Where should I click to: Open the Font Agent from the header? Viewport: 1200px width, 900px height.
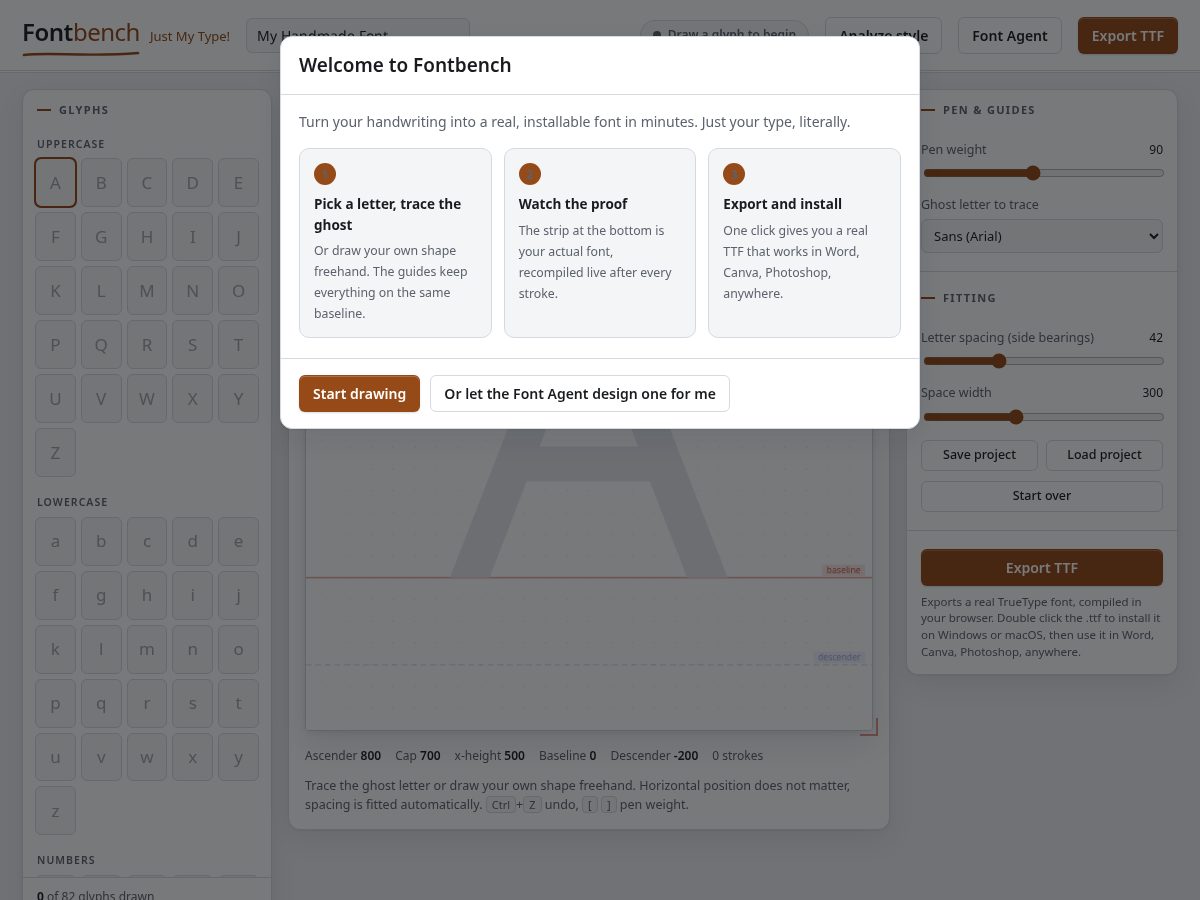tap(1010, 36)
